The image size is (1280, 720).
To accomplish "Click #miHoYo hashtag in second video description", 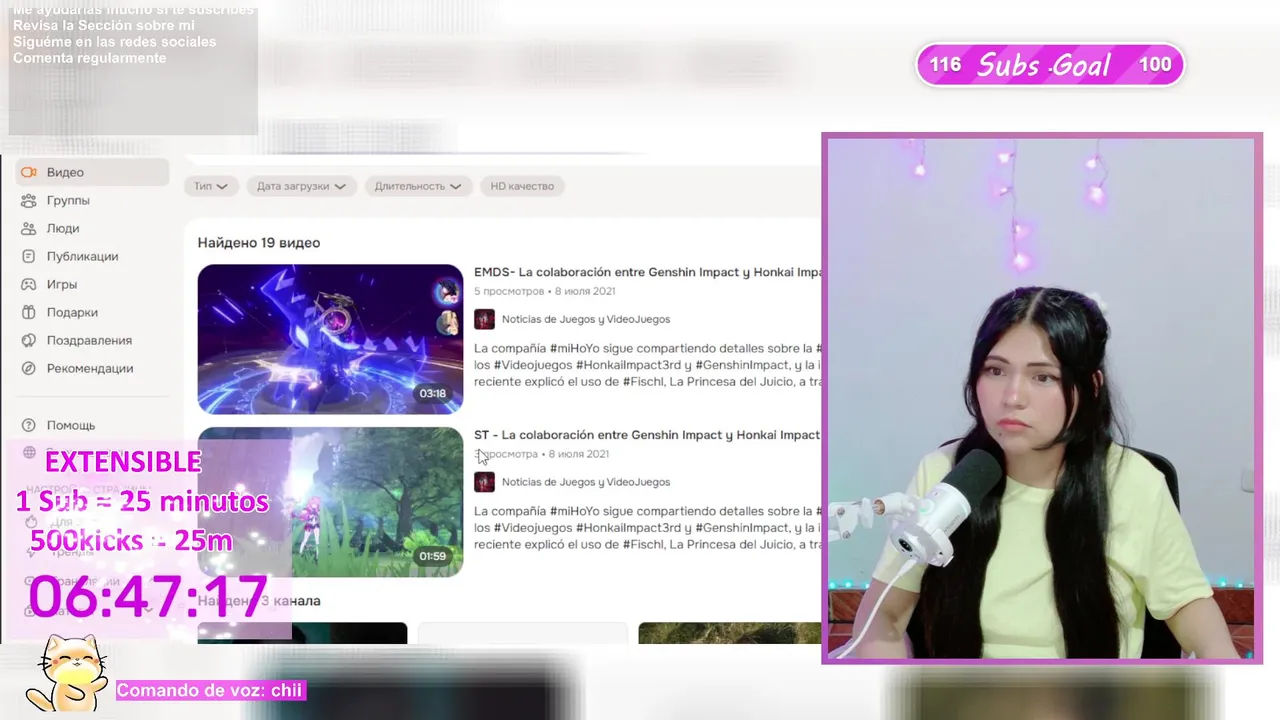I will [574, 511].
